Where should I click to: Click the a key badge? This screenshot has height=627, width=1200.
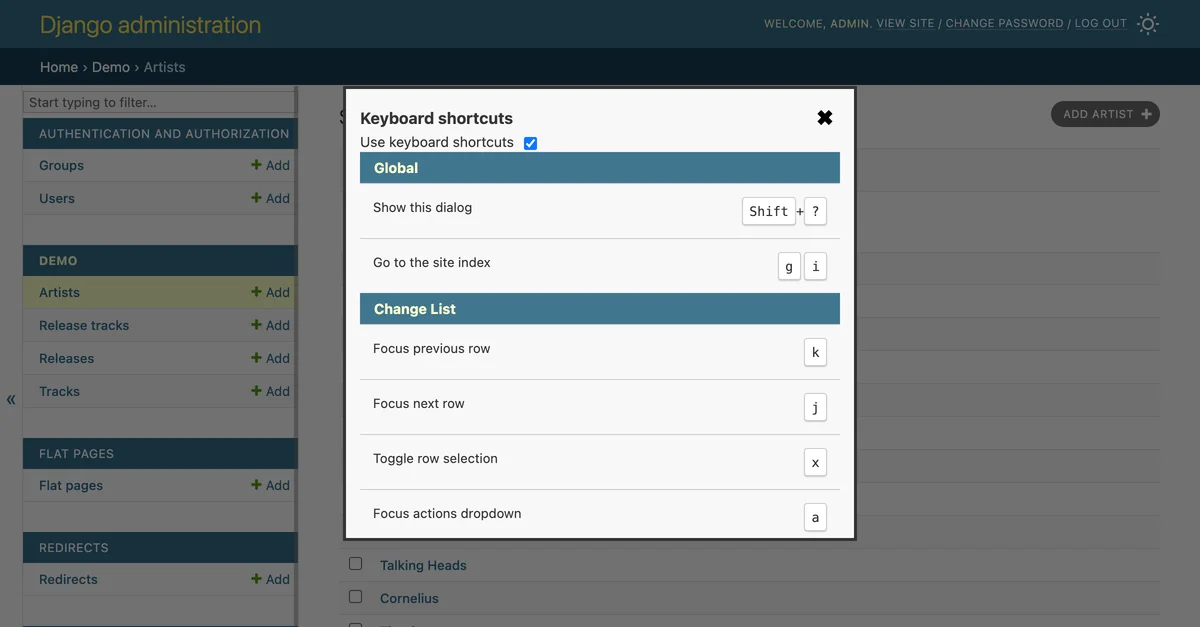[x=815, y=517]
